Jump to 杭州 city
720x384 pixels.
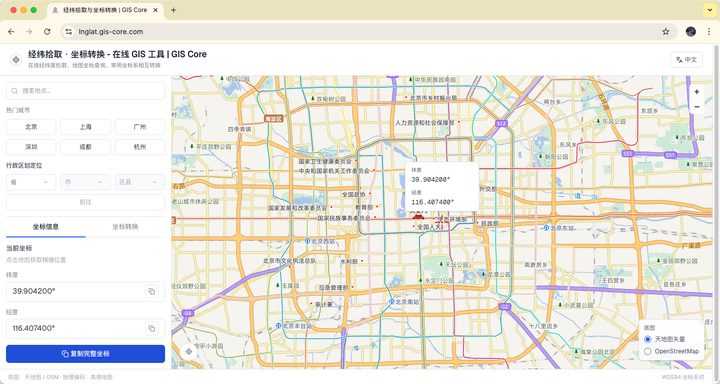[x=140, y=147]
